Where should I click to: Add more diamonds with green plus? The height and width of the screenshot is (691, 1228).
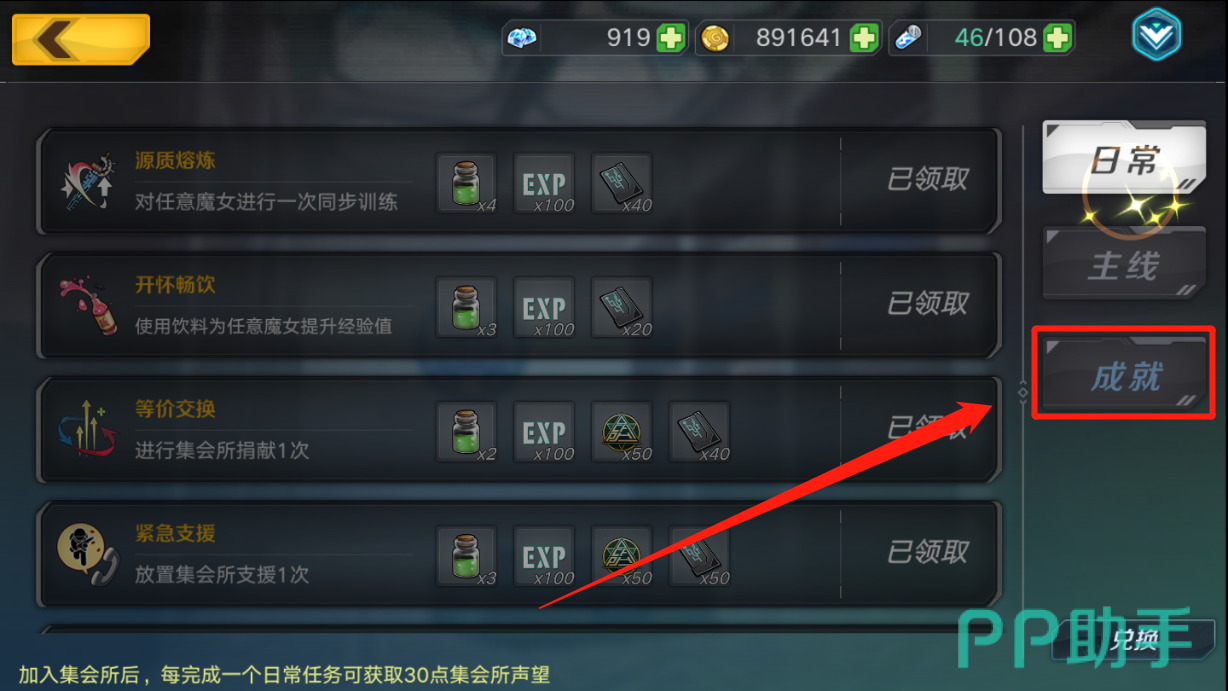(x=671, y=39)
